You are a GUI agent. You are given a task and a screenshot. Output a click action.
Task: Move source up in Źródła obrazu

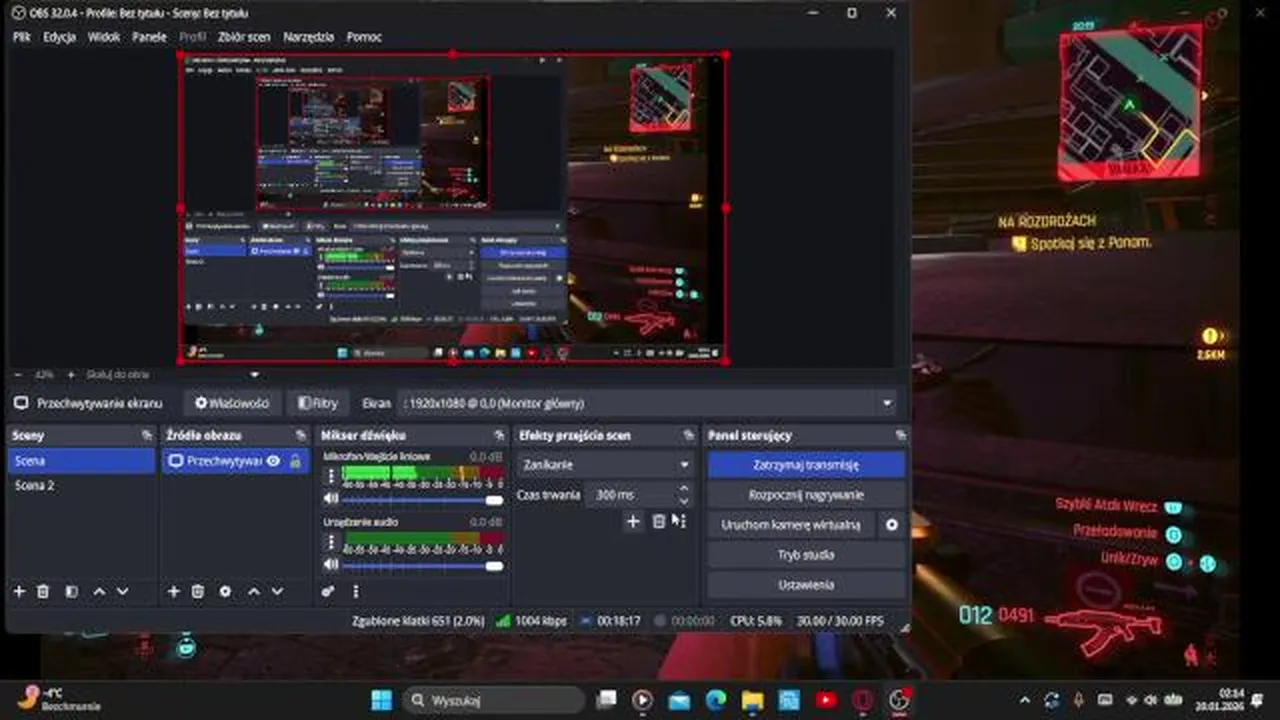tap(254, 592)
